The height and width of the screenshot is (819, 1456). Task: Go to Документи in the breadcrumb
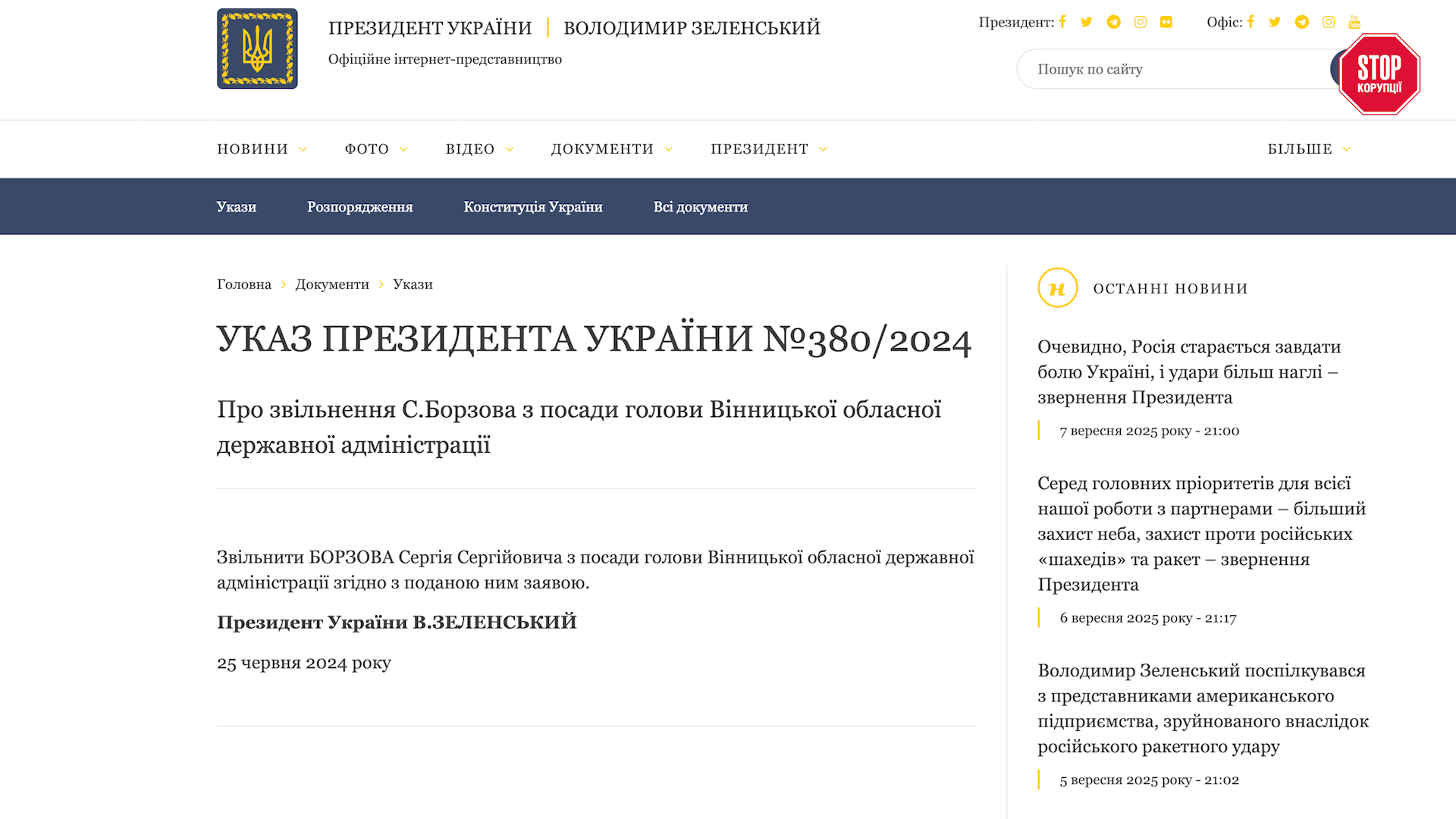click(332, 284)
